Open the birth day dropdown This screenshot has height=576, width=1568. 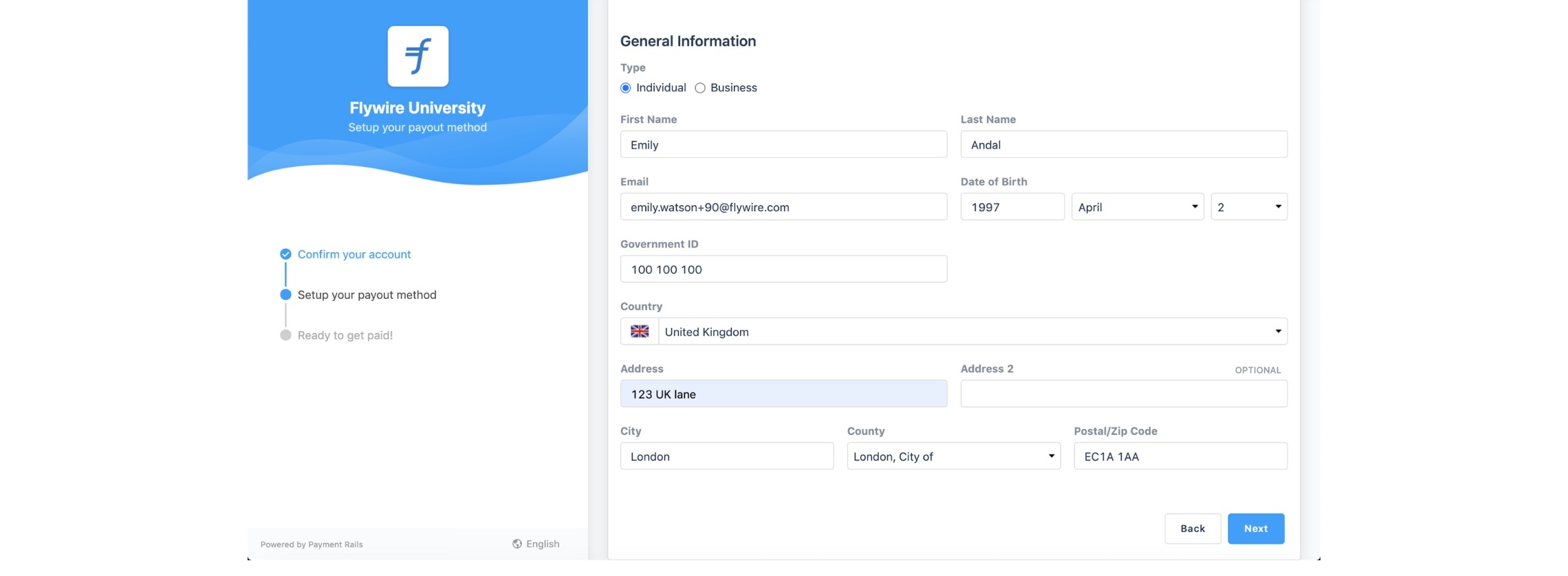click(1248, 207)
